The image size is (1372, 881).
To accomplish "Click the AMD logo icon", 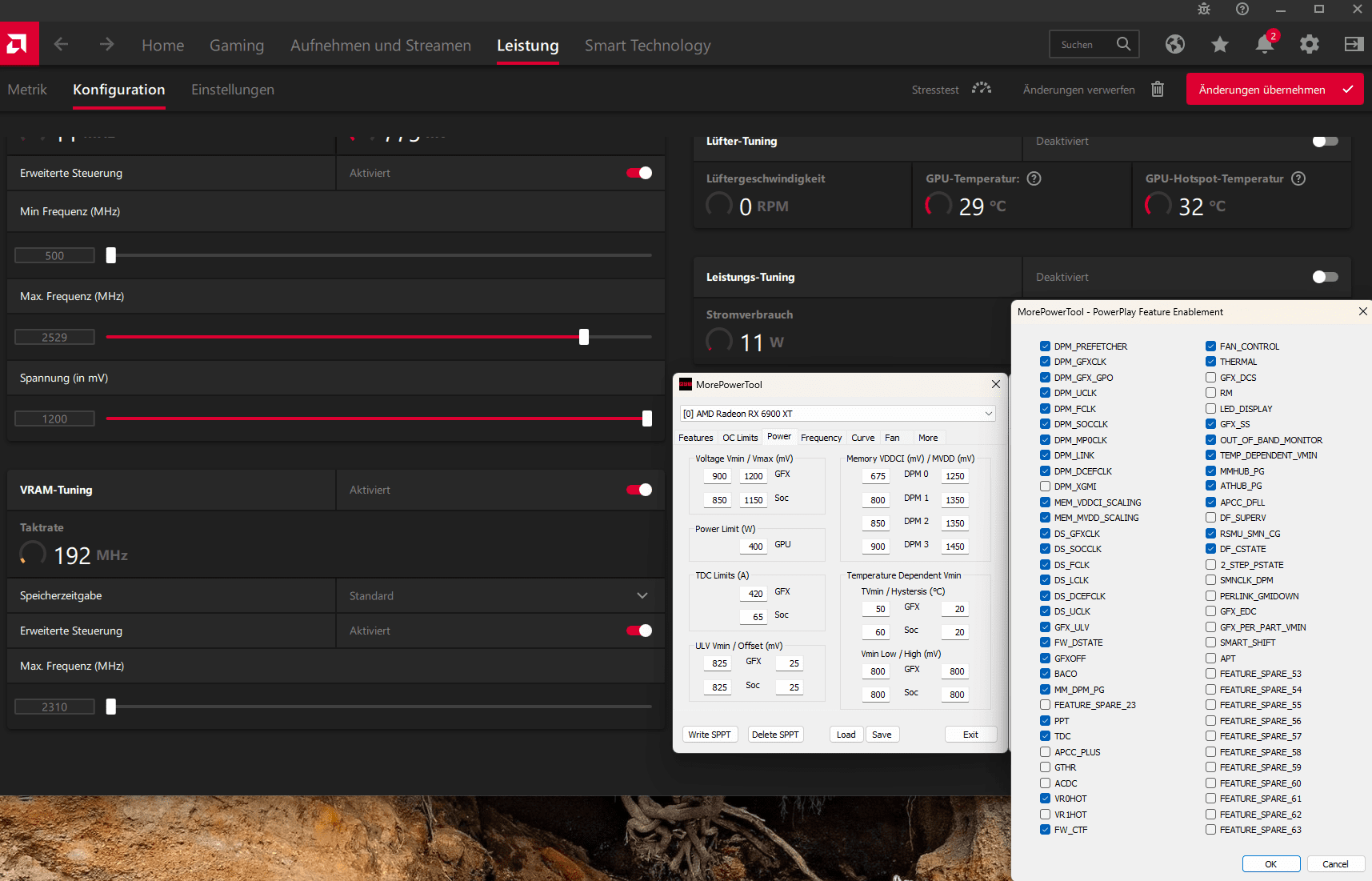I will pos(19,44).
